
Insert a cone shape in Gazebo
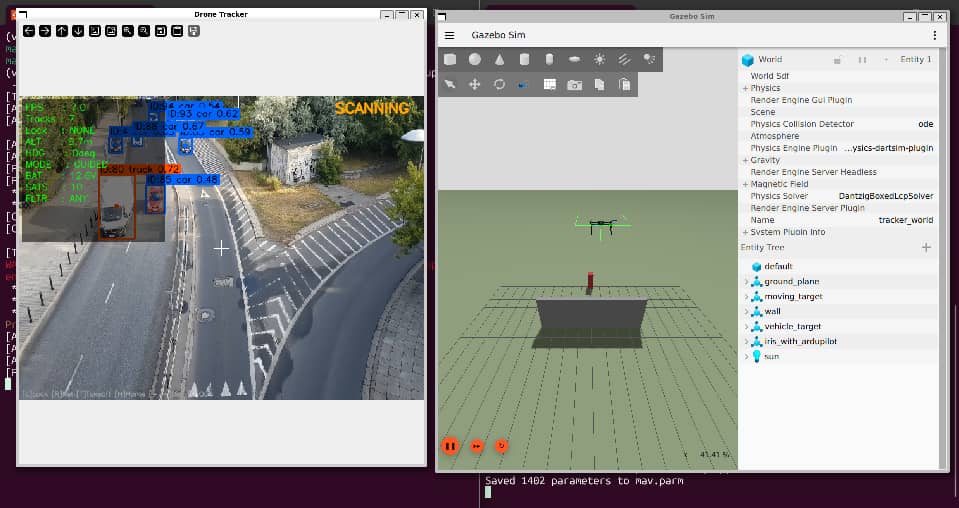point(500,59)
